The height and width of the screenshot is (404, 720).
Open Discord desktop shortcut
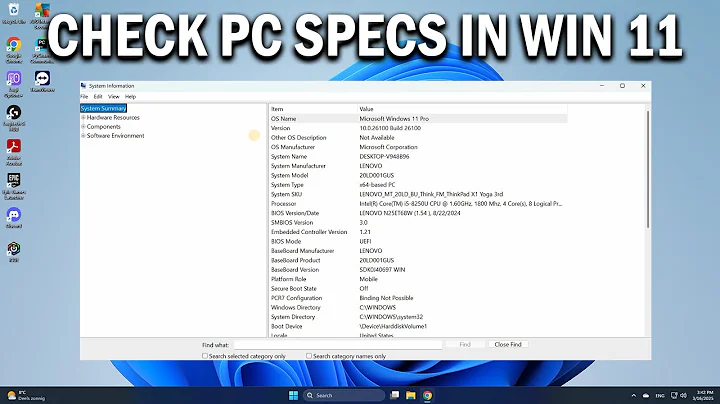point(14,217)
